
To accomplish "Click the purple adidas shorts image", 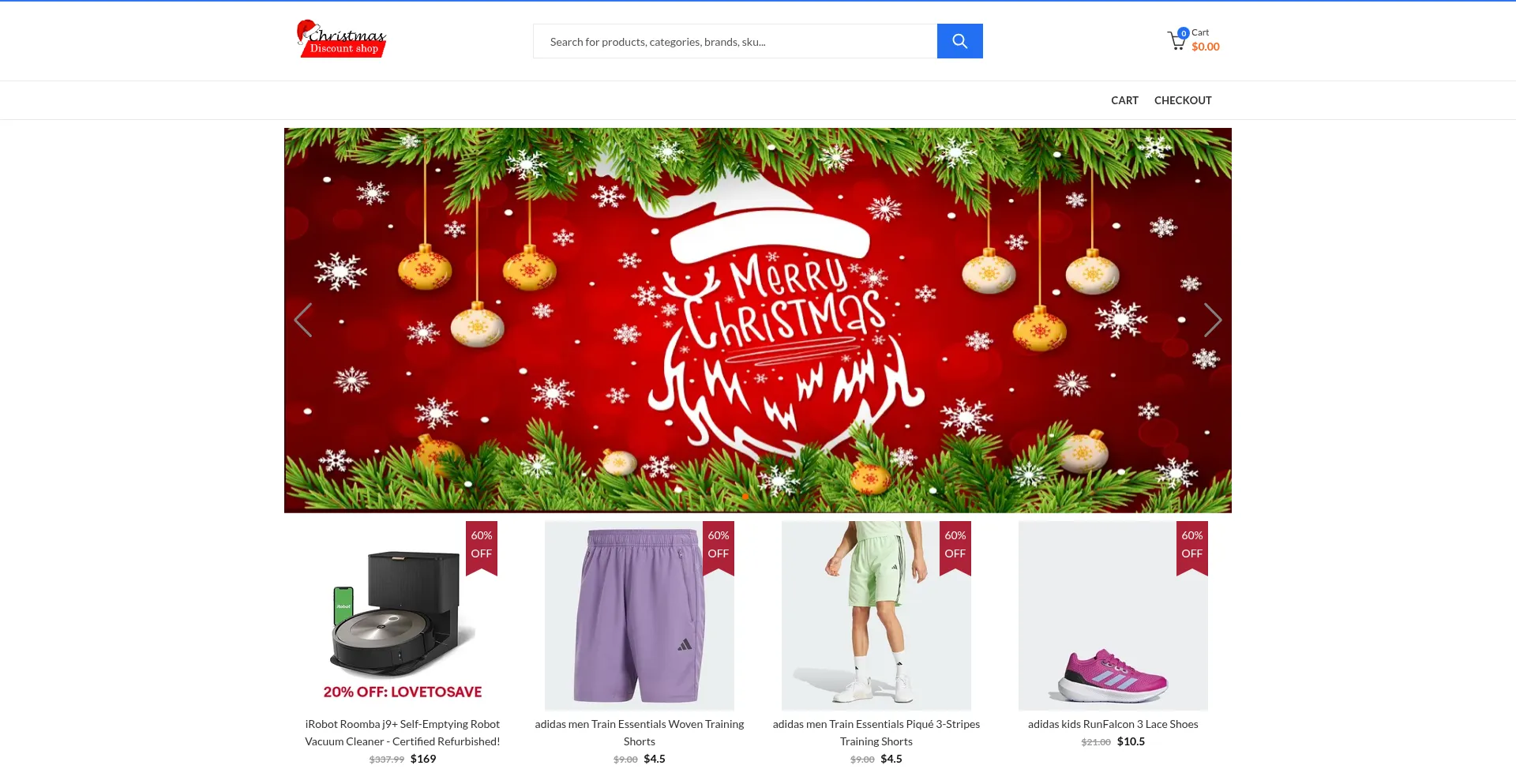I will [x=640, y=616].
